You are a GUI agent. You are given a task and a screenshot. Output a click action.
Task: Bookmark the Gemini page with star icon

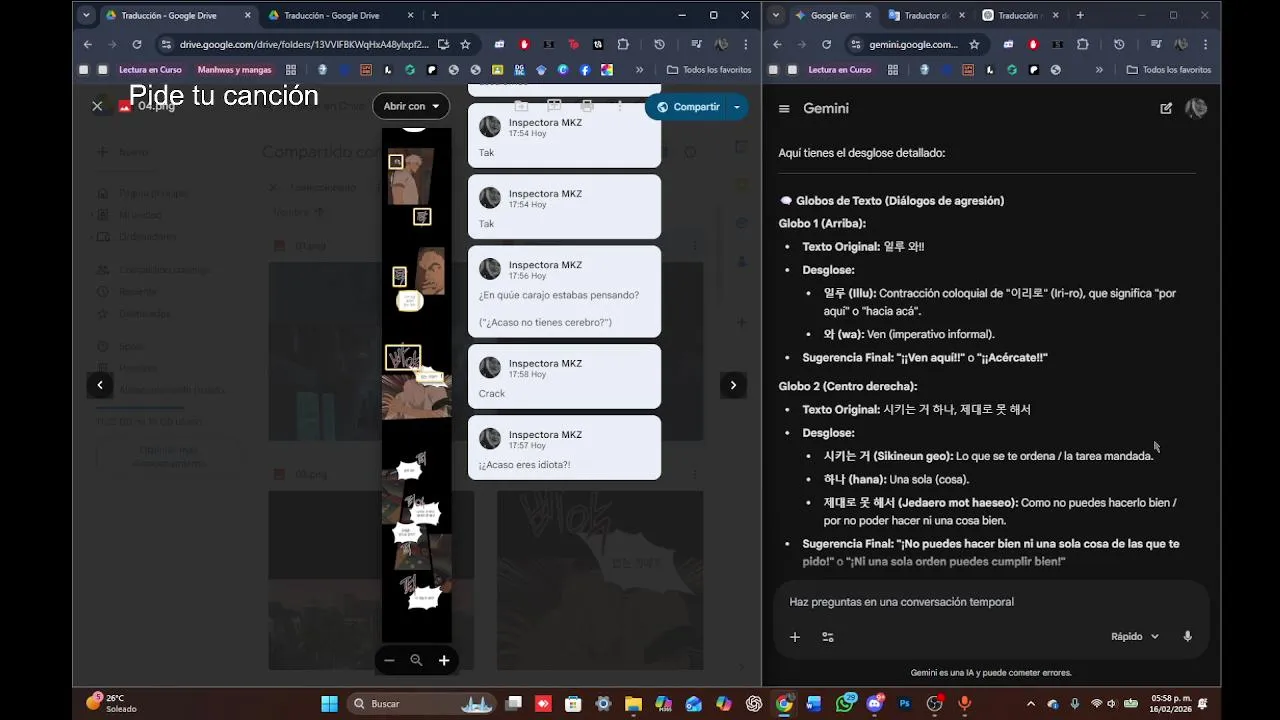(974, 44)
